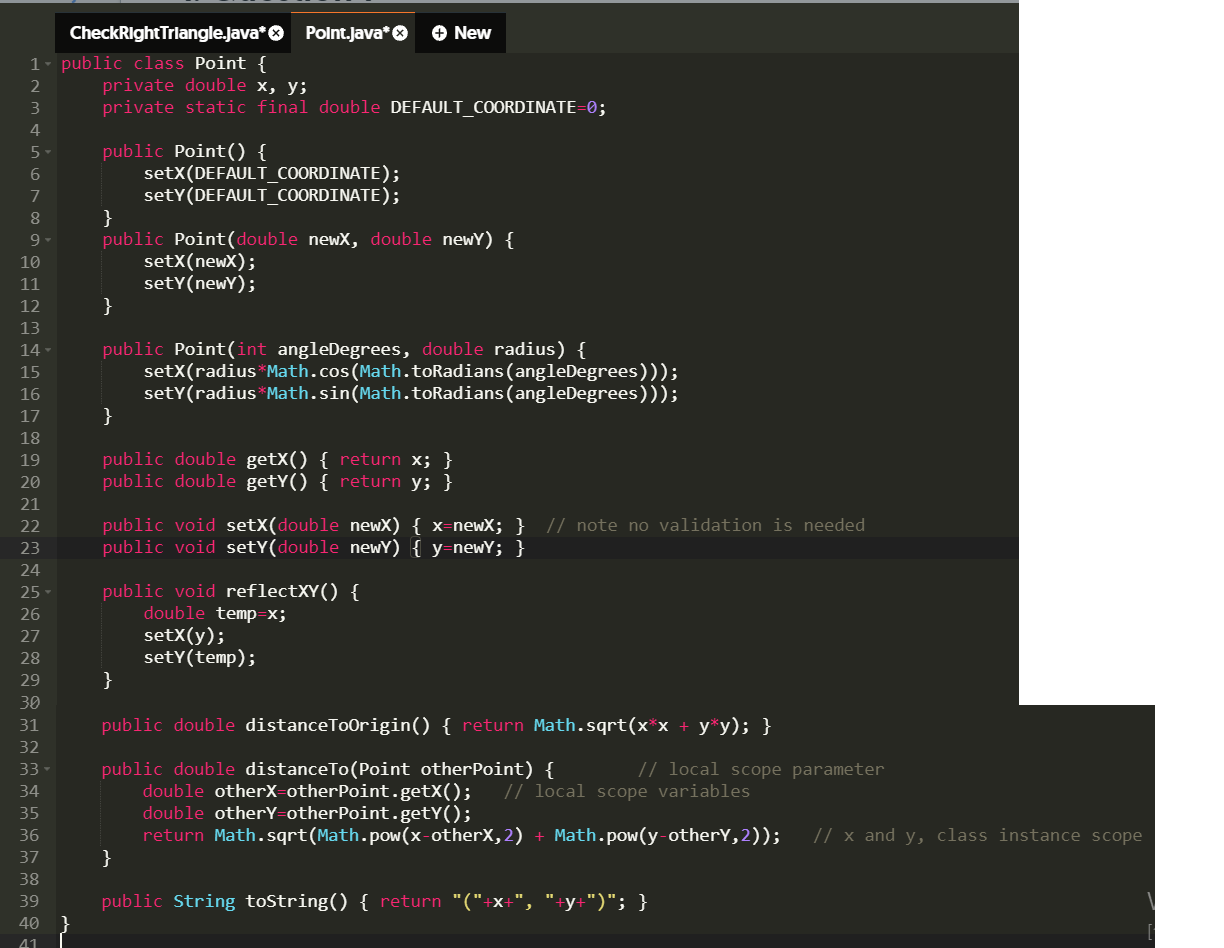Viewport: 1224px width, 948px height.
Task: Close the CheckRightTriangle.java tab
Action: [x=275, y=32]
